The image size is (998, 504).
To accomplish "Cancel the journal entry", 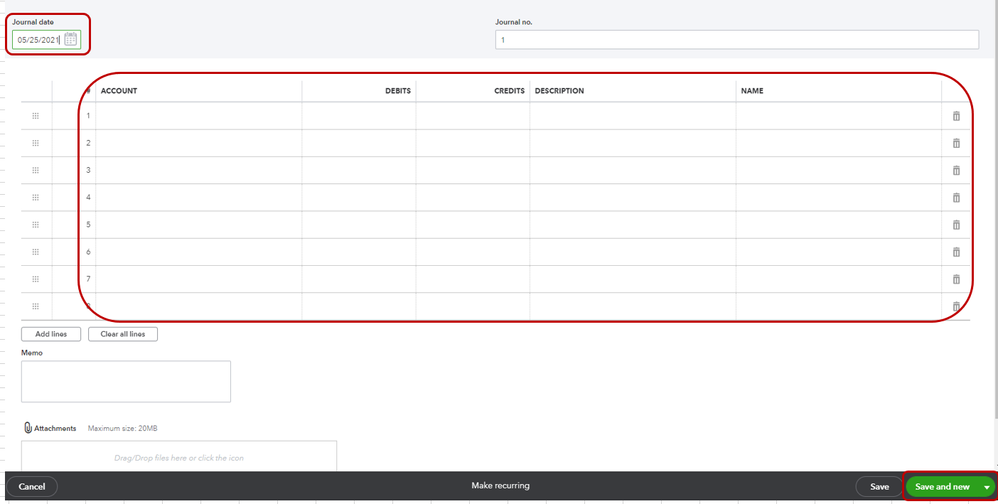I will pos(32,487).
